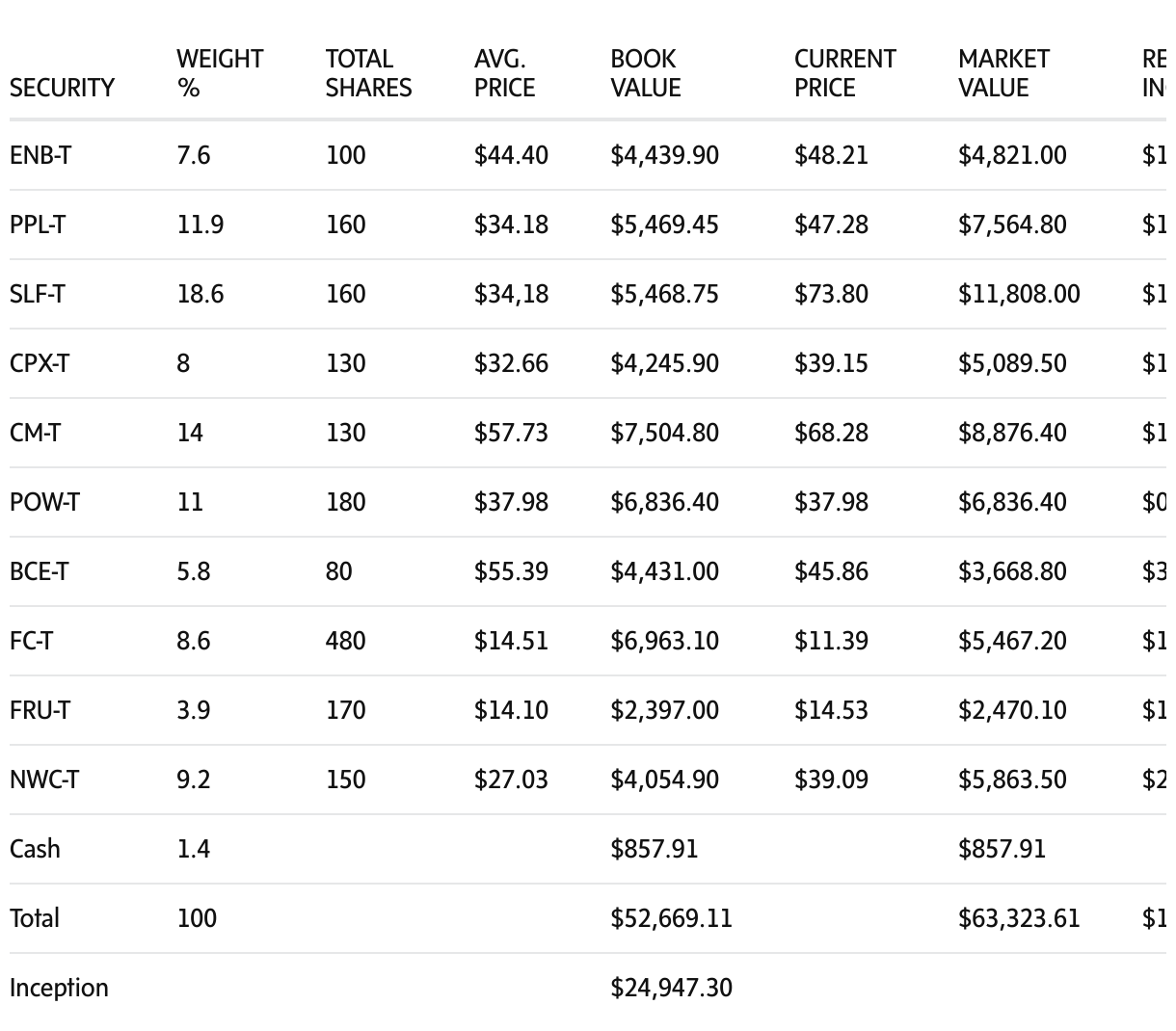Click the Inception book value $24,947.30
Viewport: 1176px width, 1031px height.
point(671,988)
